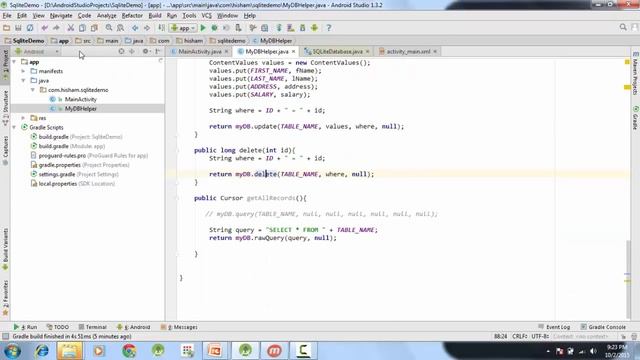Viewport: 640px width, 360px height.
Task: Click the Undo arrow icon
Action: pyautogui.click(x=44, y=28)
